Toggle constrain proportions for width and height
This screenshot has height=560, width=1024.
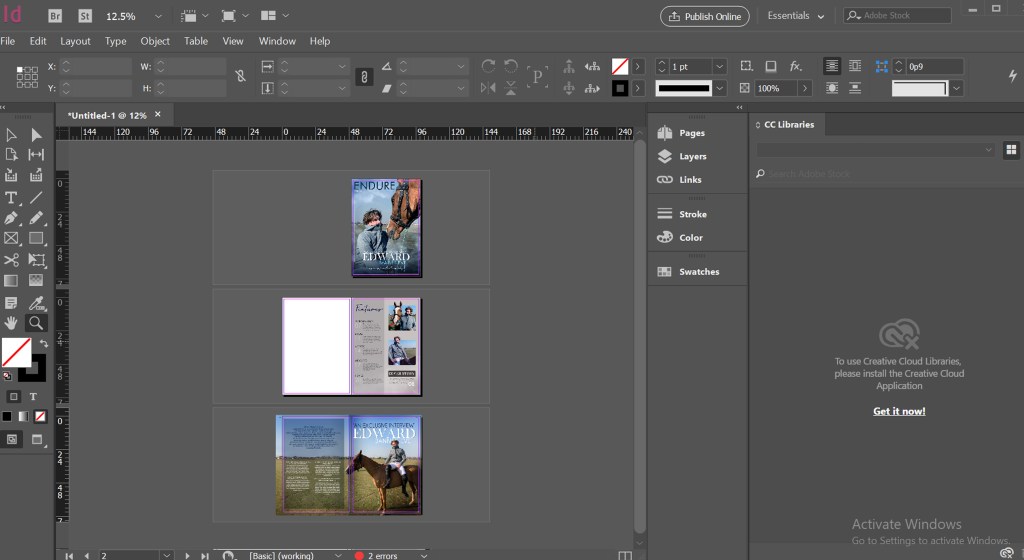click(240, 76)
